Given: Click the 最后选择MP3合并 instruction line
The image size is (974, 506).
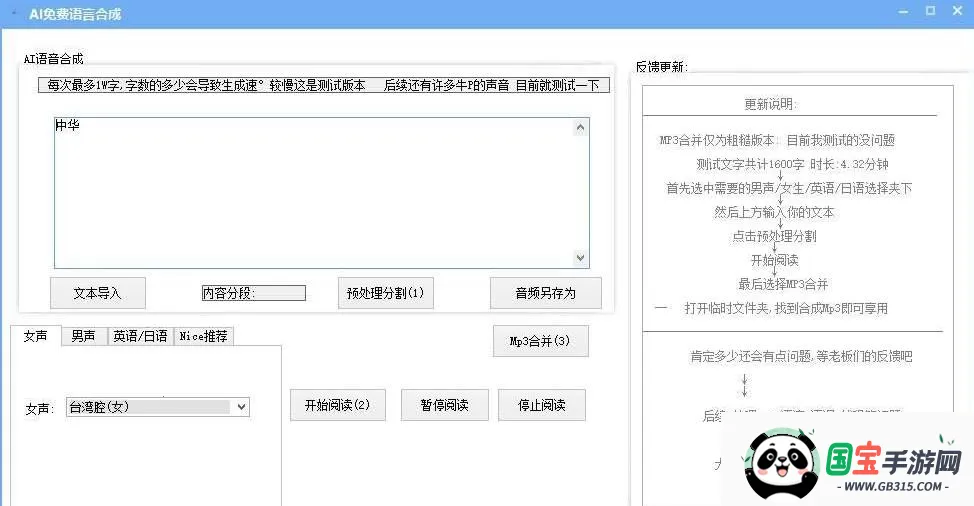Looking at the screenshot, I should coord(783,284).
